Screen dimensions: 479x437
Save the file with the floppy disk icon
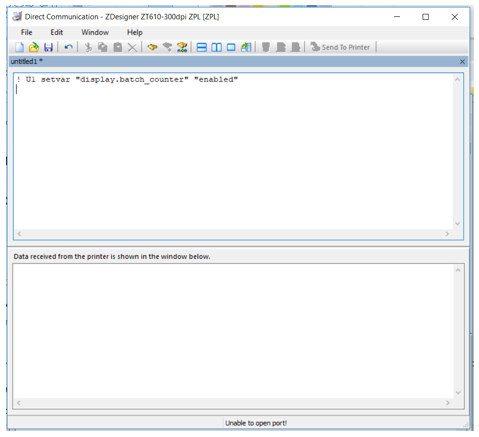(x=49, y=47)
